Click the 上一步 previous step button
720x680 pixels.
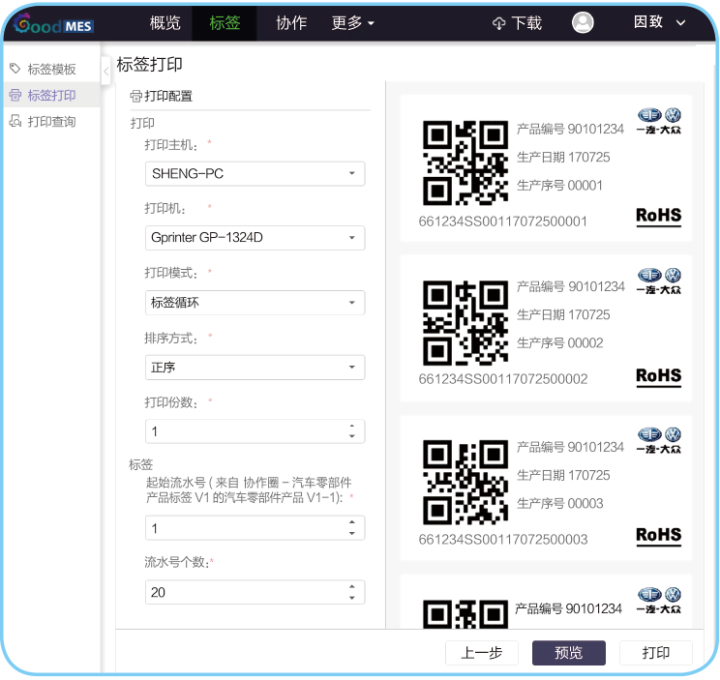point(482,652)
